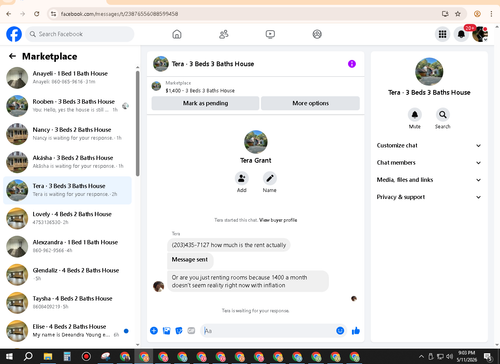Open Chrome three-dot menu

491,14
